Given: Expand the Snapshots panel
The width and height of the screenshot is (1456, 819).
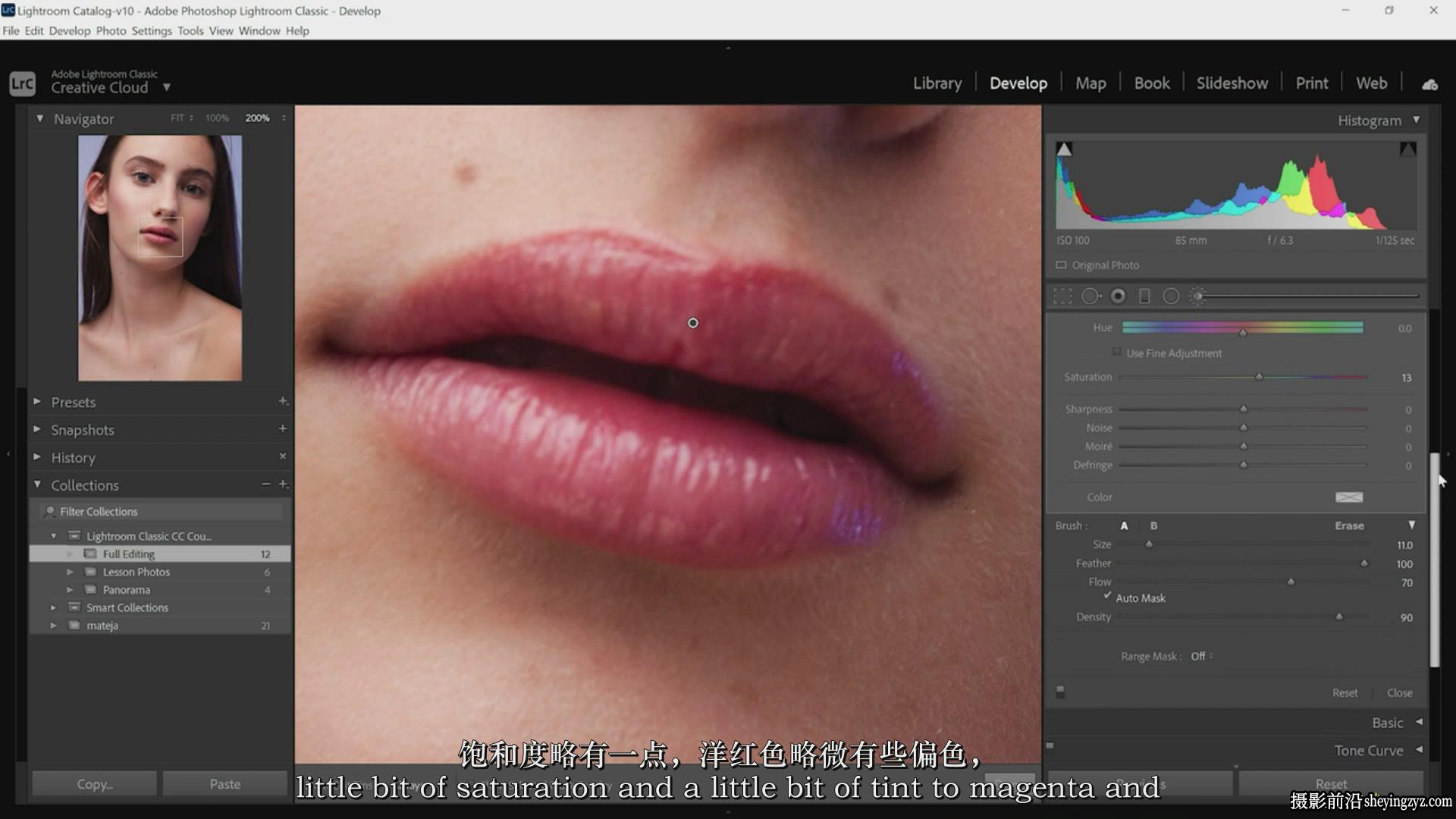Looking at the screenshot, I should tap(36, 429).
